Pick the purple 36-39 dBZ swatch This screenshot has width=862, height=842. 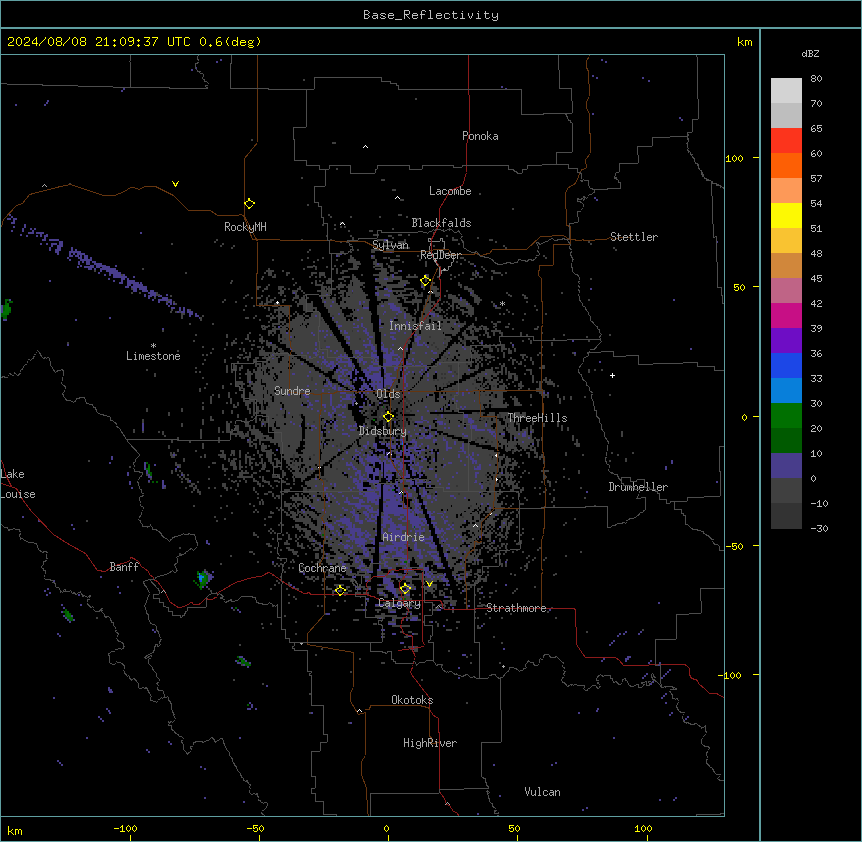coord(786,340)
